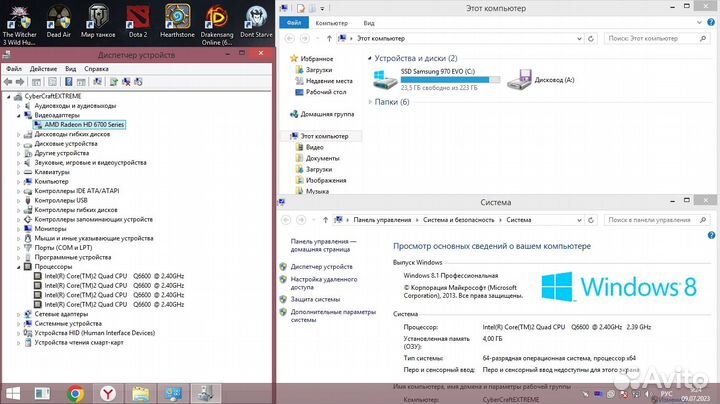
Task: Open address dropdown in Система window
Action: (579, 220)
